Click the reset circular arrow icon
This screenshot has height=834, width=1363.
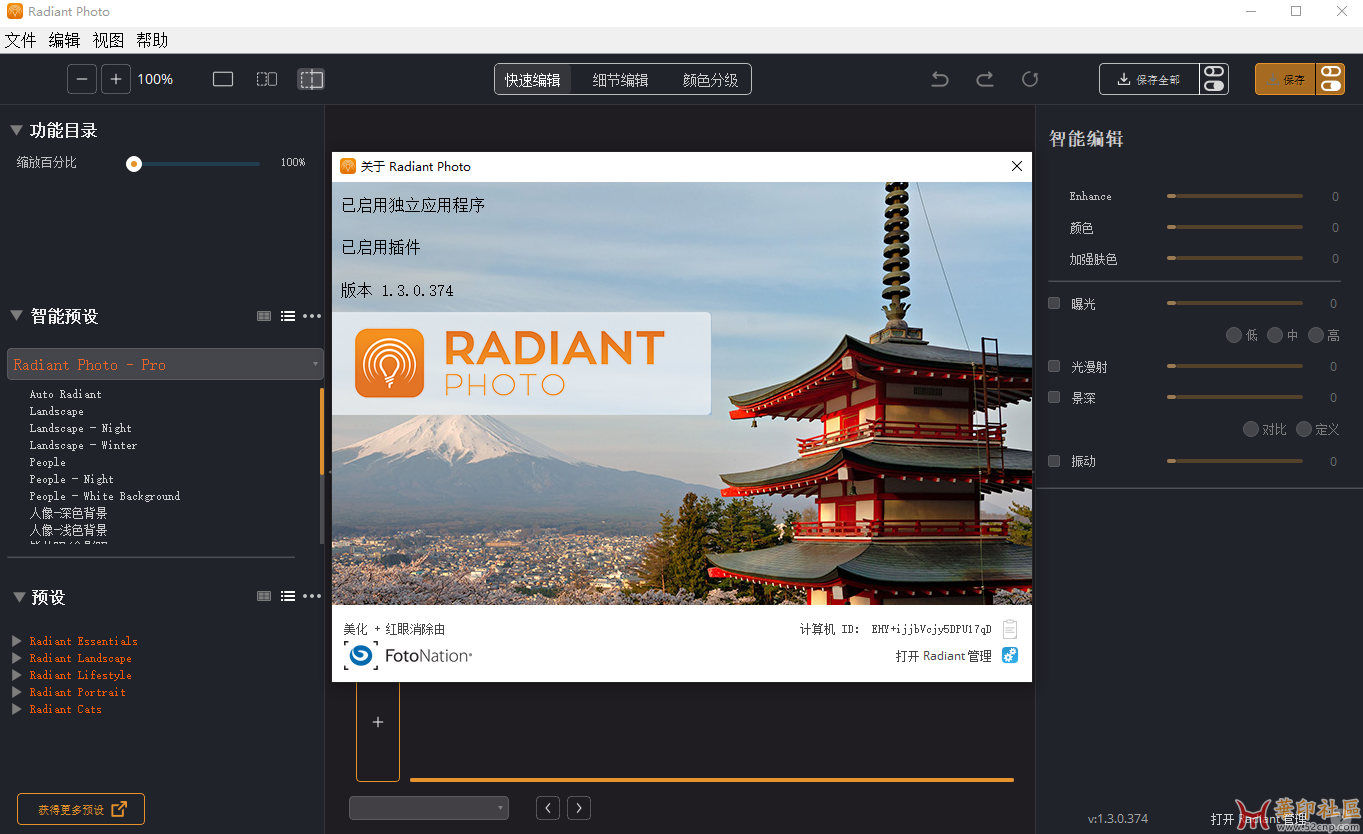(x=1030, y=79)
